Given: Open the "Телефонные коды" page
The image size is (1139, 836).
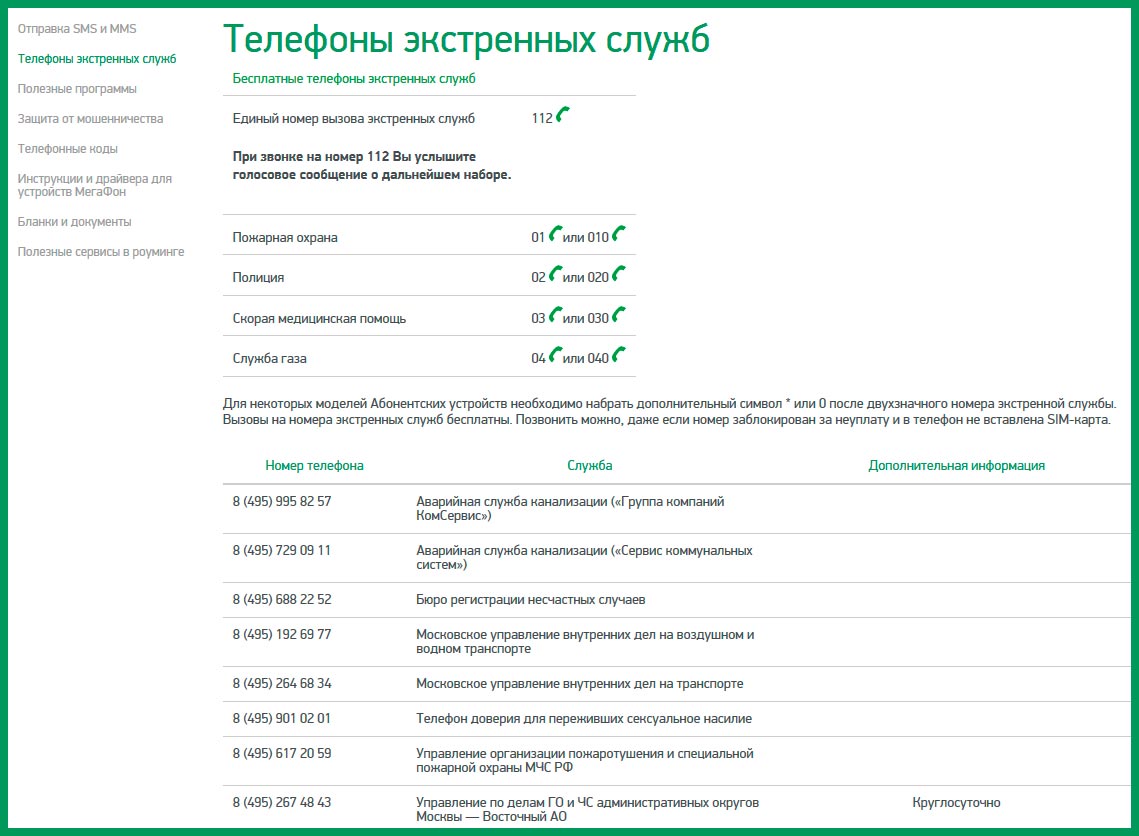Looking at the screenshot, I should 68,148.
